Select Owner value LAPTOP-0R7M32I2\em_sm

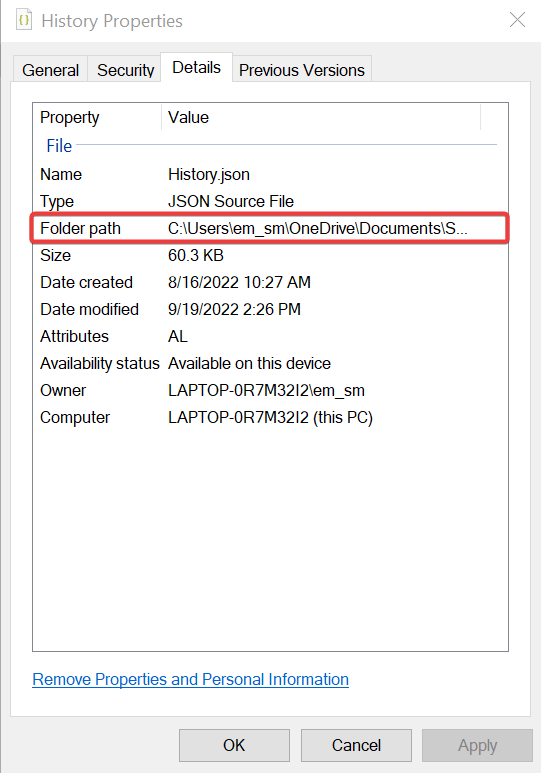tap(266, 390)
